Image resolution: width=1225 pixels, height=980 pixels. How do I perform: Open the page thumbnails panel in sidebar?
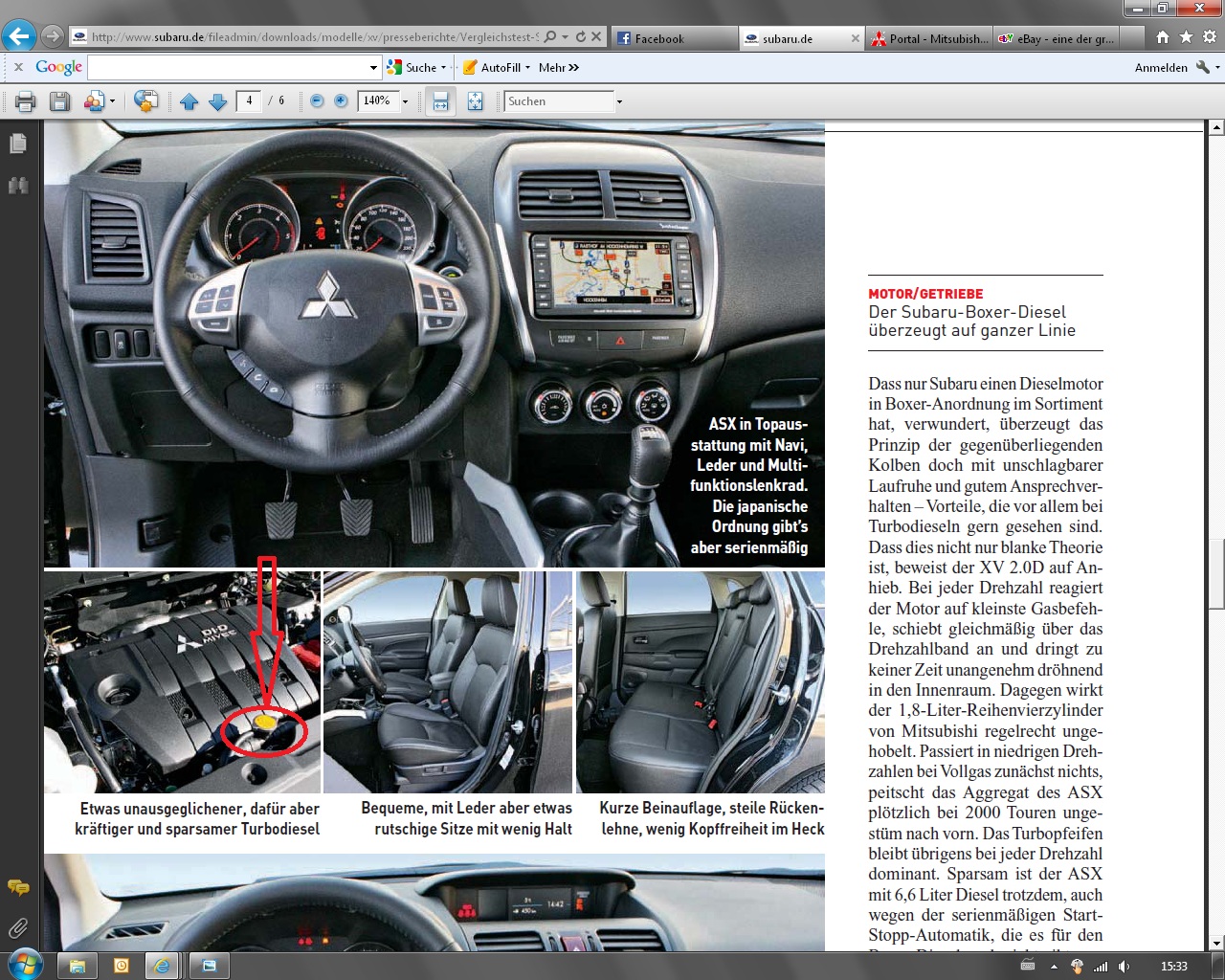pos(18,144)
